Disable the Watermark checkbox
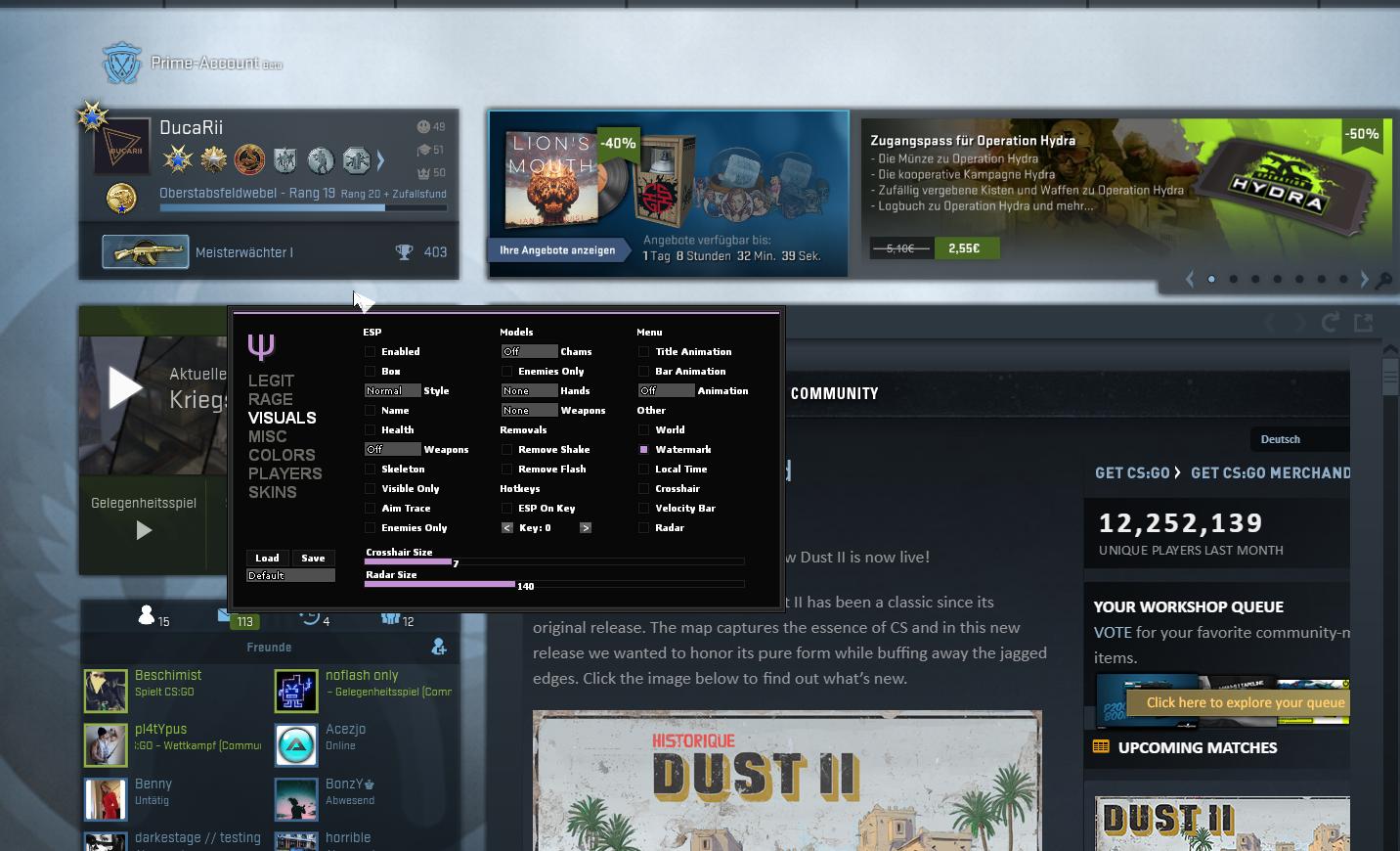The image size is (1400, 851). tap(643, 449)
